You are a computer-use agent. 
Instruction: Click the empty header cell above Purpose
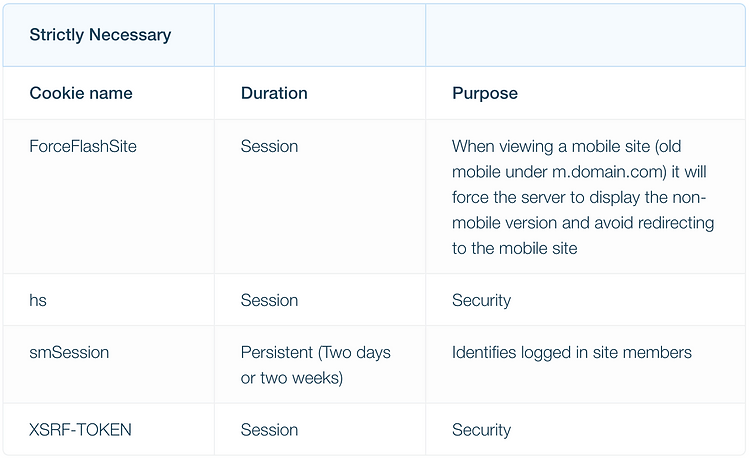point(585,35)
